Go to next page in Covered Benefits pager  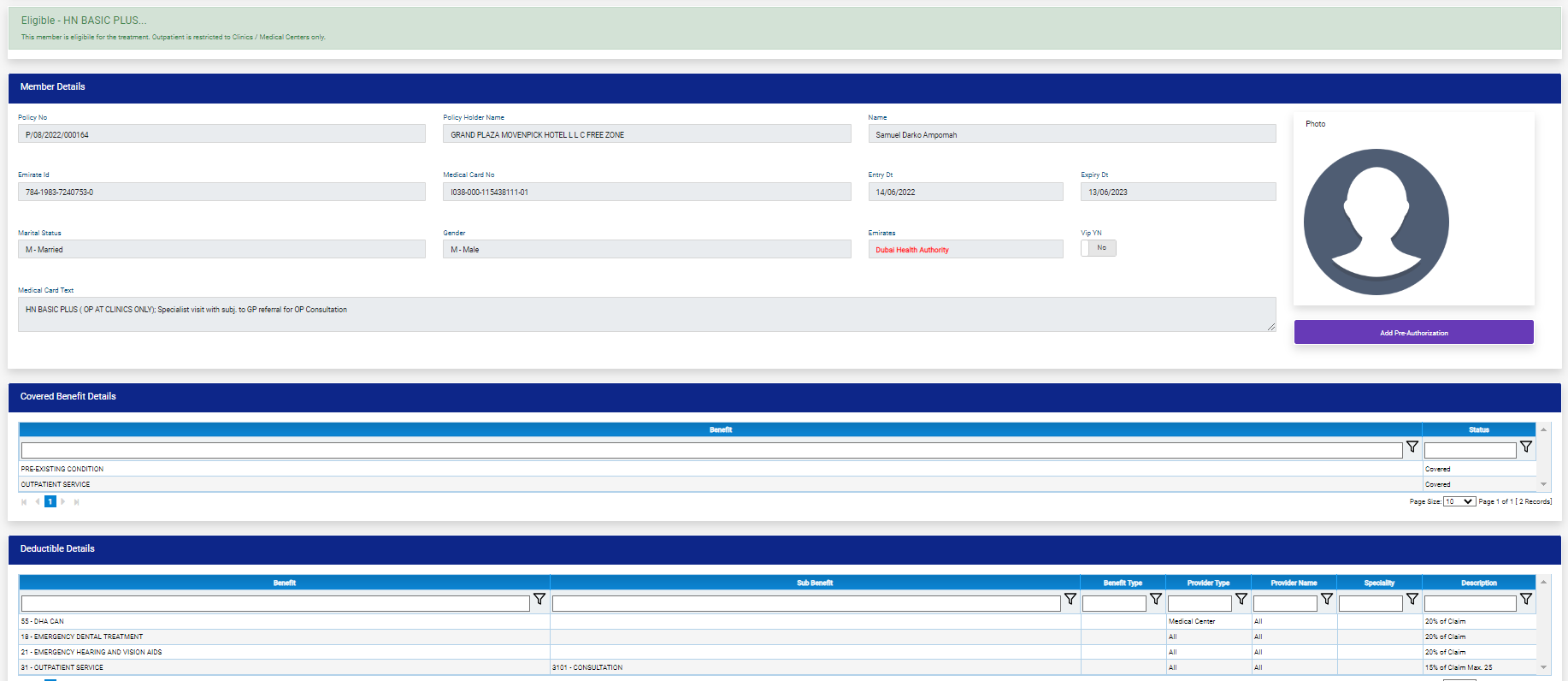pos(63,502)
